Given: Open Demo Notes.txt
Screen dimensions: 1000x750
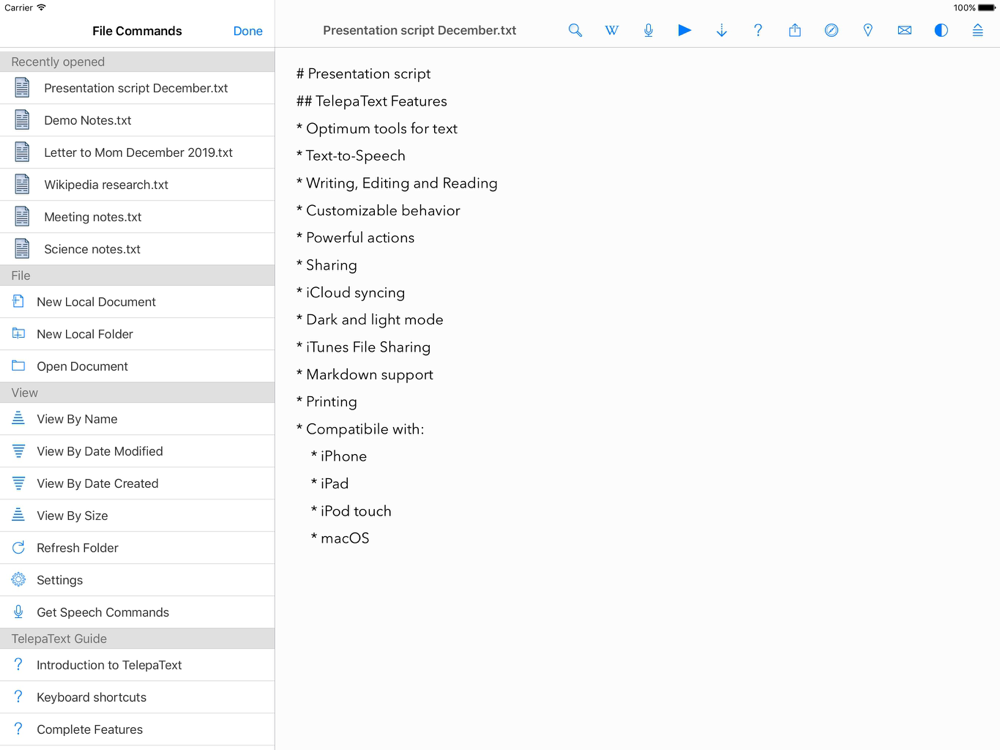Looking at the screenshot, I should pos(137,120).
